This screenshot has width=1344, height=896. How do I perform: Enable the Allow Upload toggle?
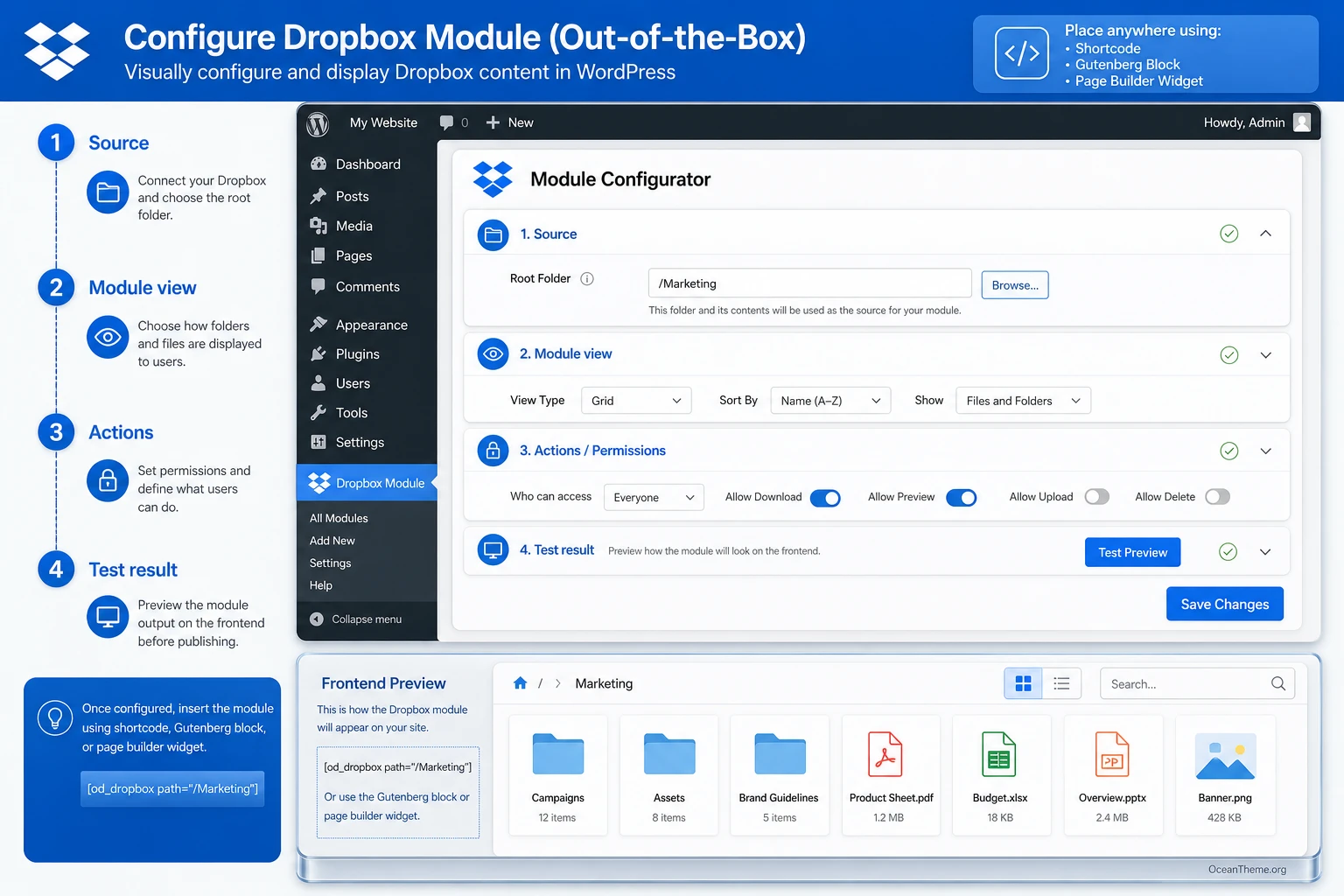click(x=1097, y=497)
